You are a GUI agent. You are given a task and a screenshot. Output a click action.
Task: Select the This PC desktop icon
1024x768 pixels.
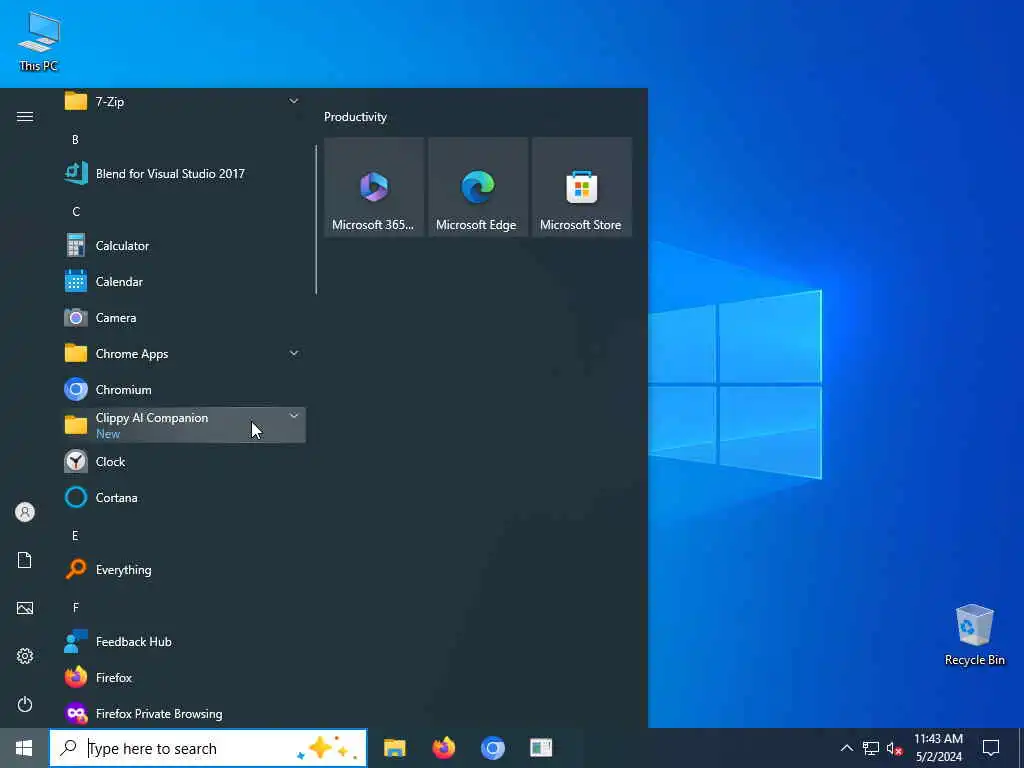(39, 42)
